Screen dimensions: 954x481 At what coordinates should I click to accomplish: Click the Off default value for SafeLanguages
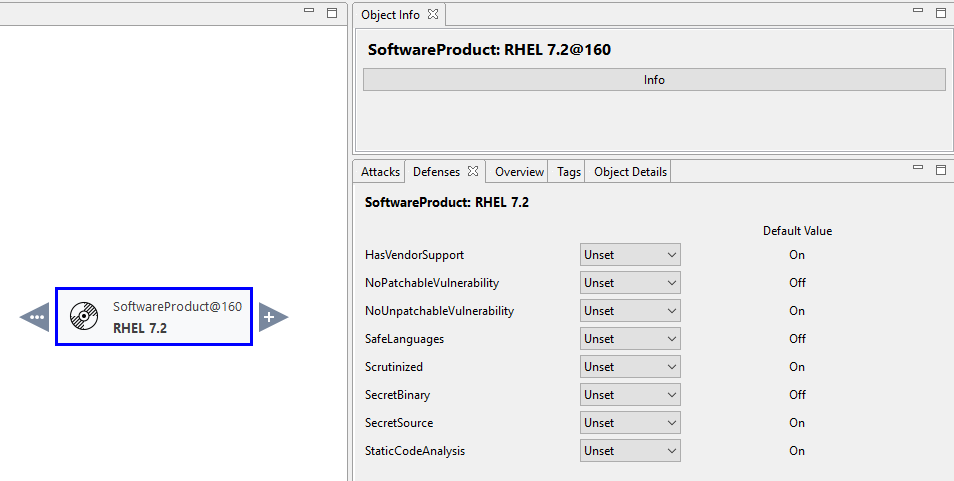point(797,339)
